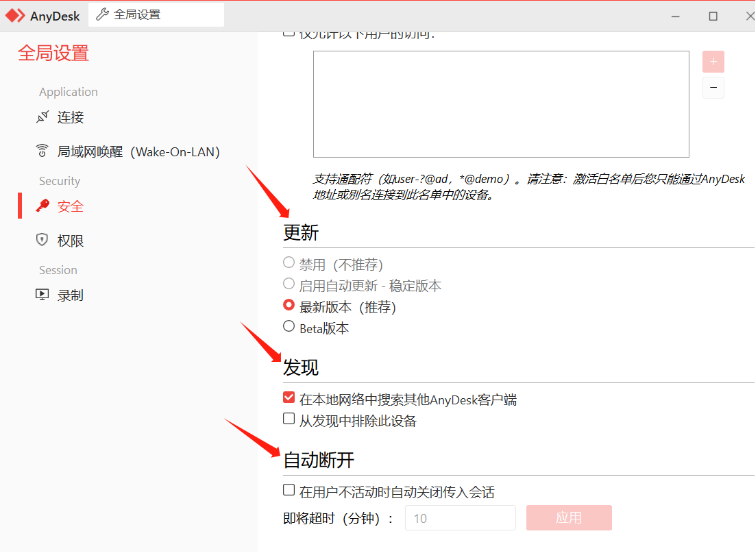The image size is (755, 552).
Task: Click the recording screen icon beside 录制
Action: 42,295
